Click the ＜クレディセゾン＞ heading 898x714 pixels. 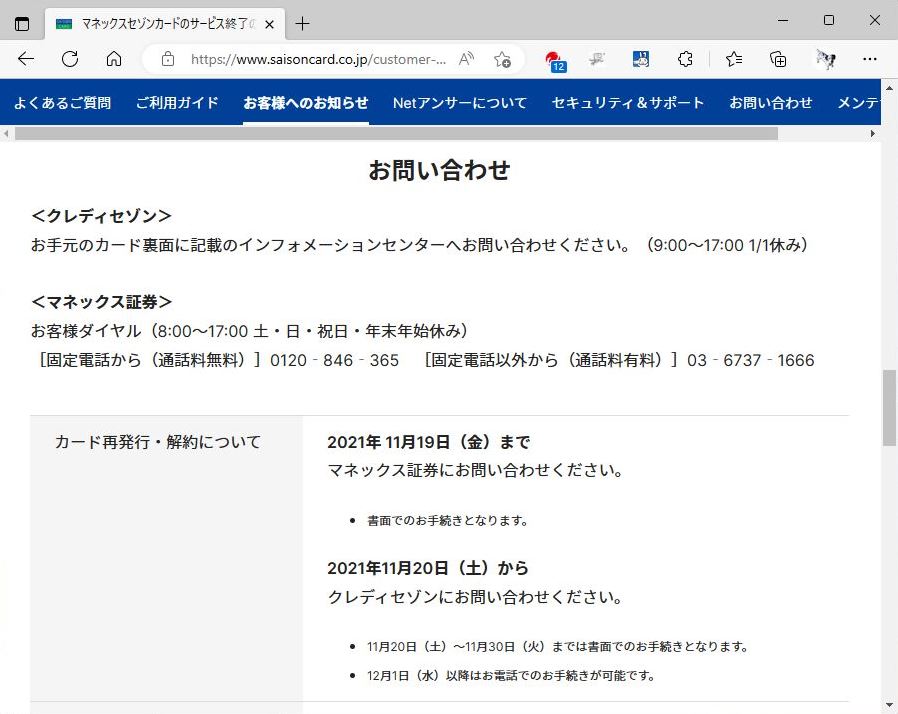pos(102,216)
